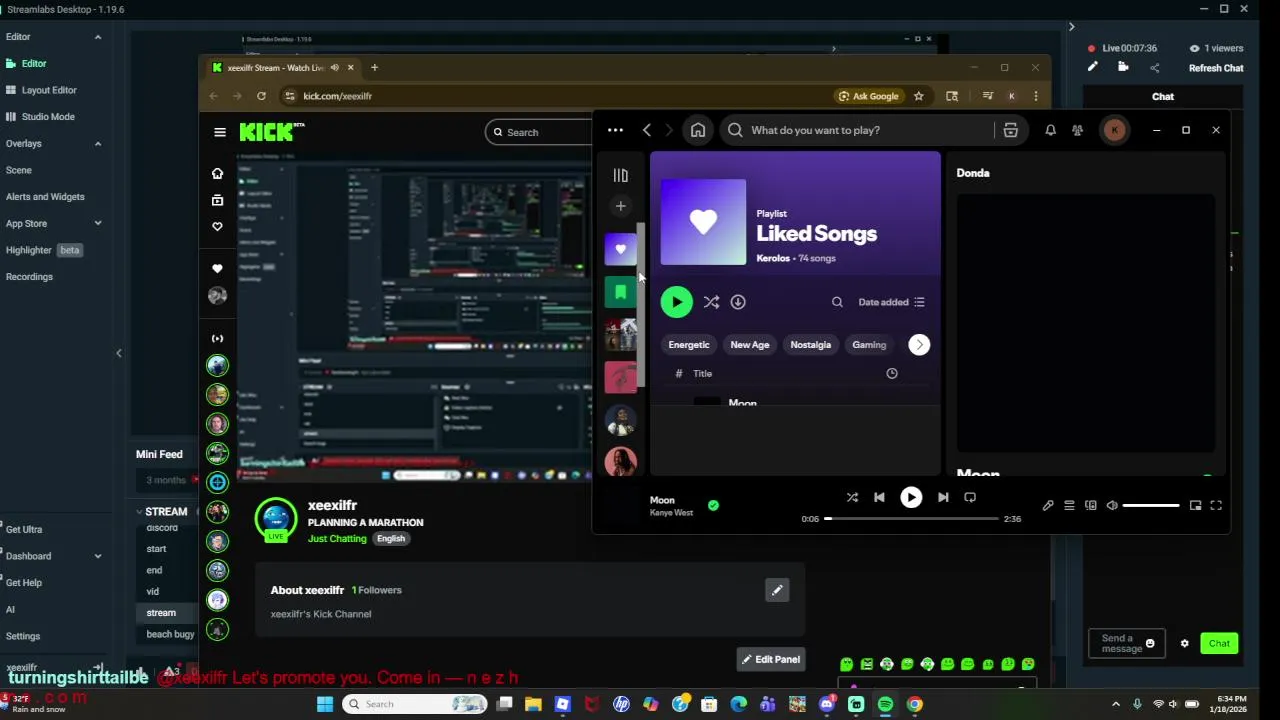Send message with green Chat button
The width and height of the screenshot is (1280, 720).
pos(1219,644)
